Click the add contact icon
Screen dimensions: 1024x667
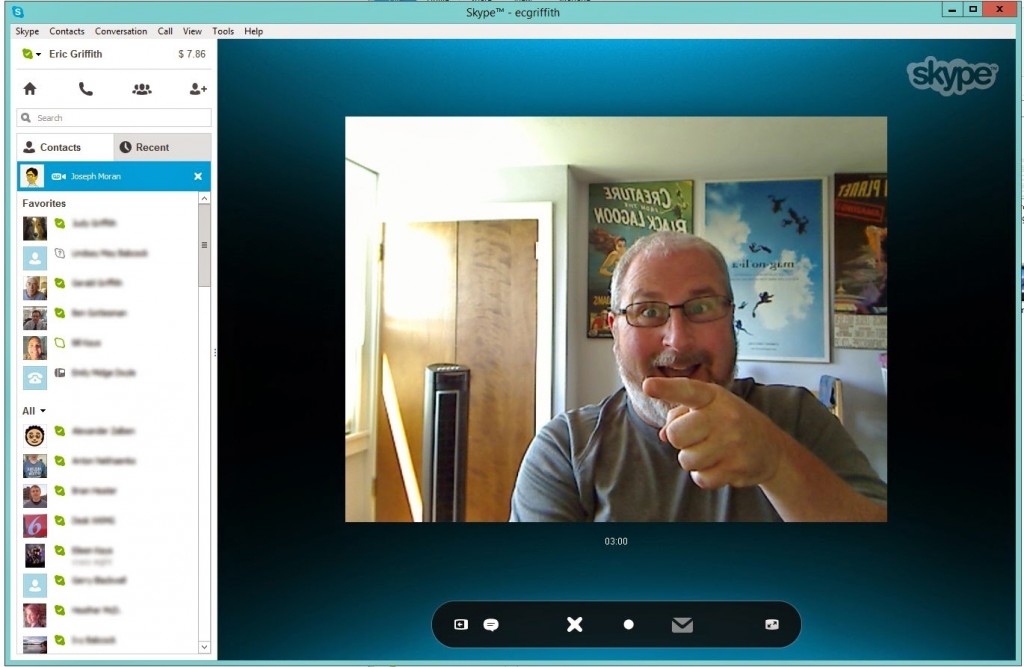click(x=198, y=89)
